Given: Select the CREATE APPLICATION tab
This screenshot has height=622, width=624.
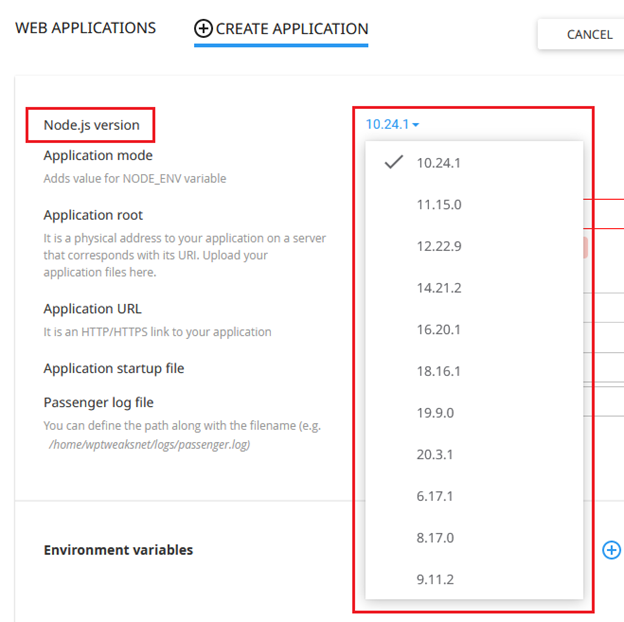Looking at the screenshot, I should pos(281,29).
